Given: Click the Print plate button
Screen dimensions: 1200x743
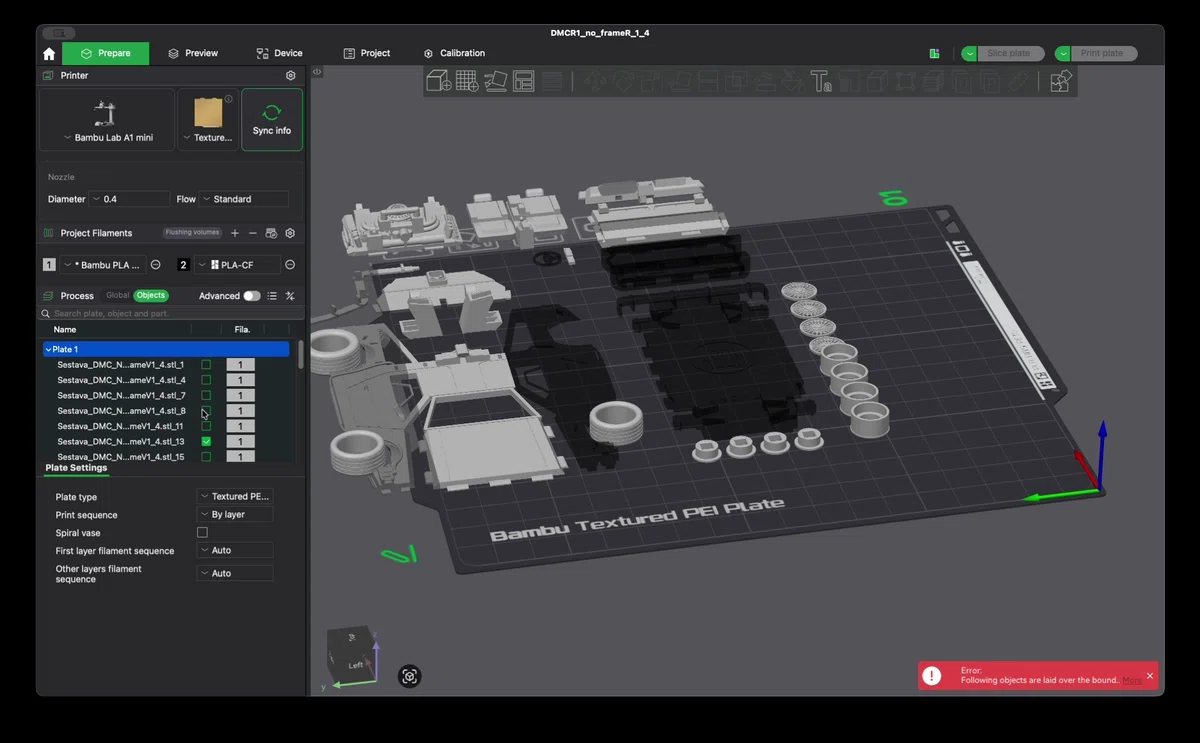Looking at the screenshot, I should tap(1102, 53).
